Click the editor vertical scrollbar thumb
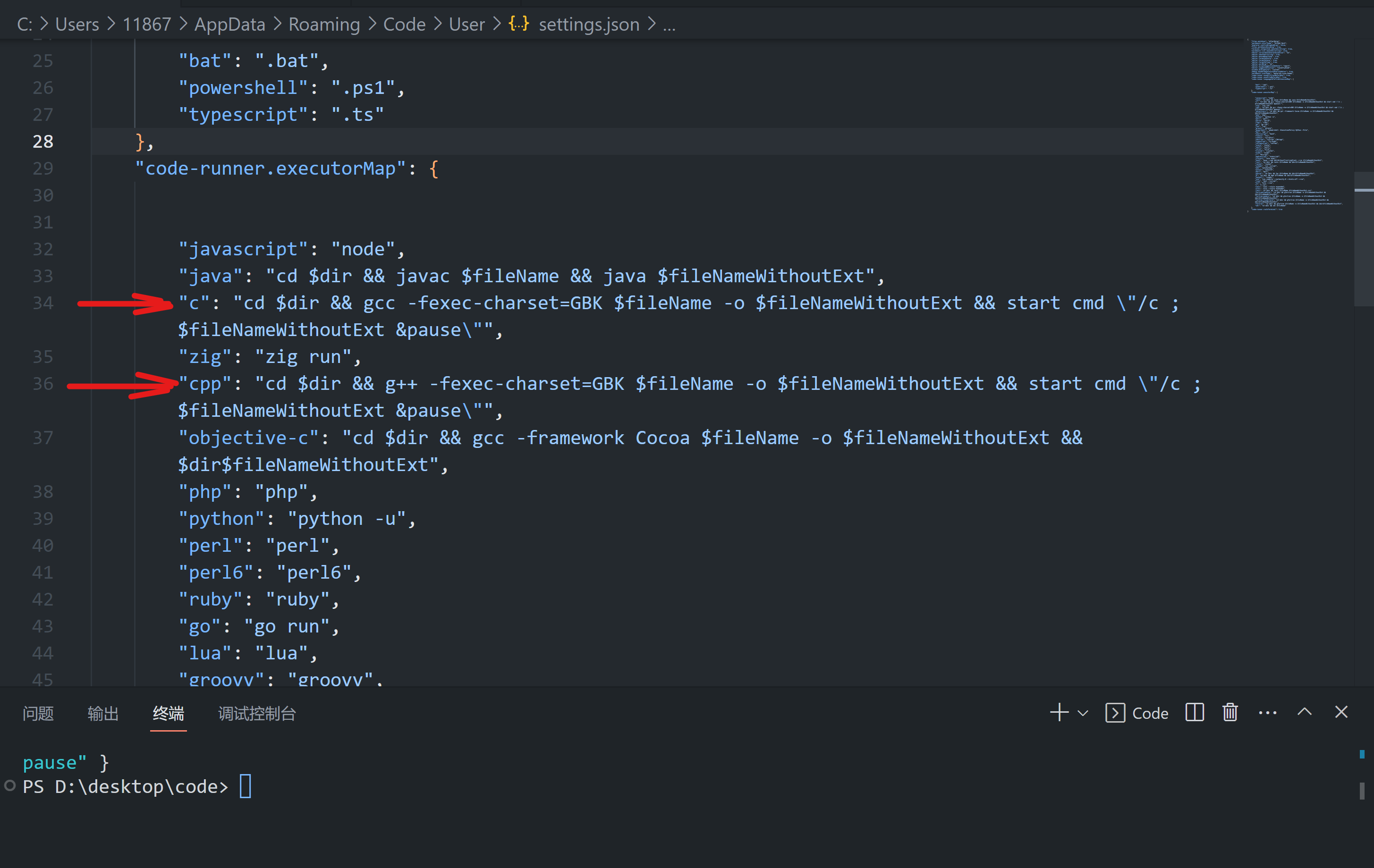This screenshot has width=1374, height=868. coord(1364,238)
